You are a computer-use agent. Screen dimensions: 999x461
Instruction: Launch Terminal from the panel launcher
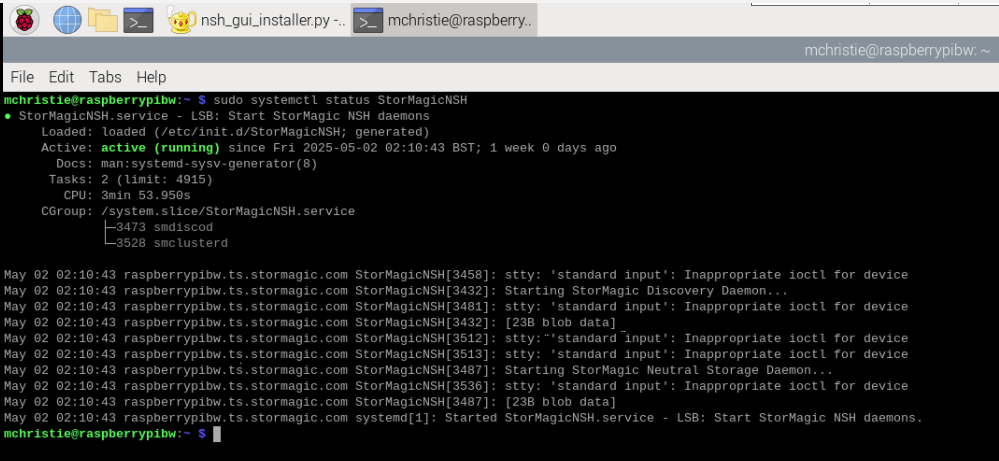(138, 20)
